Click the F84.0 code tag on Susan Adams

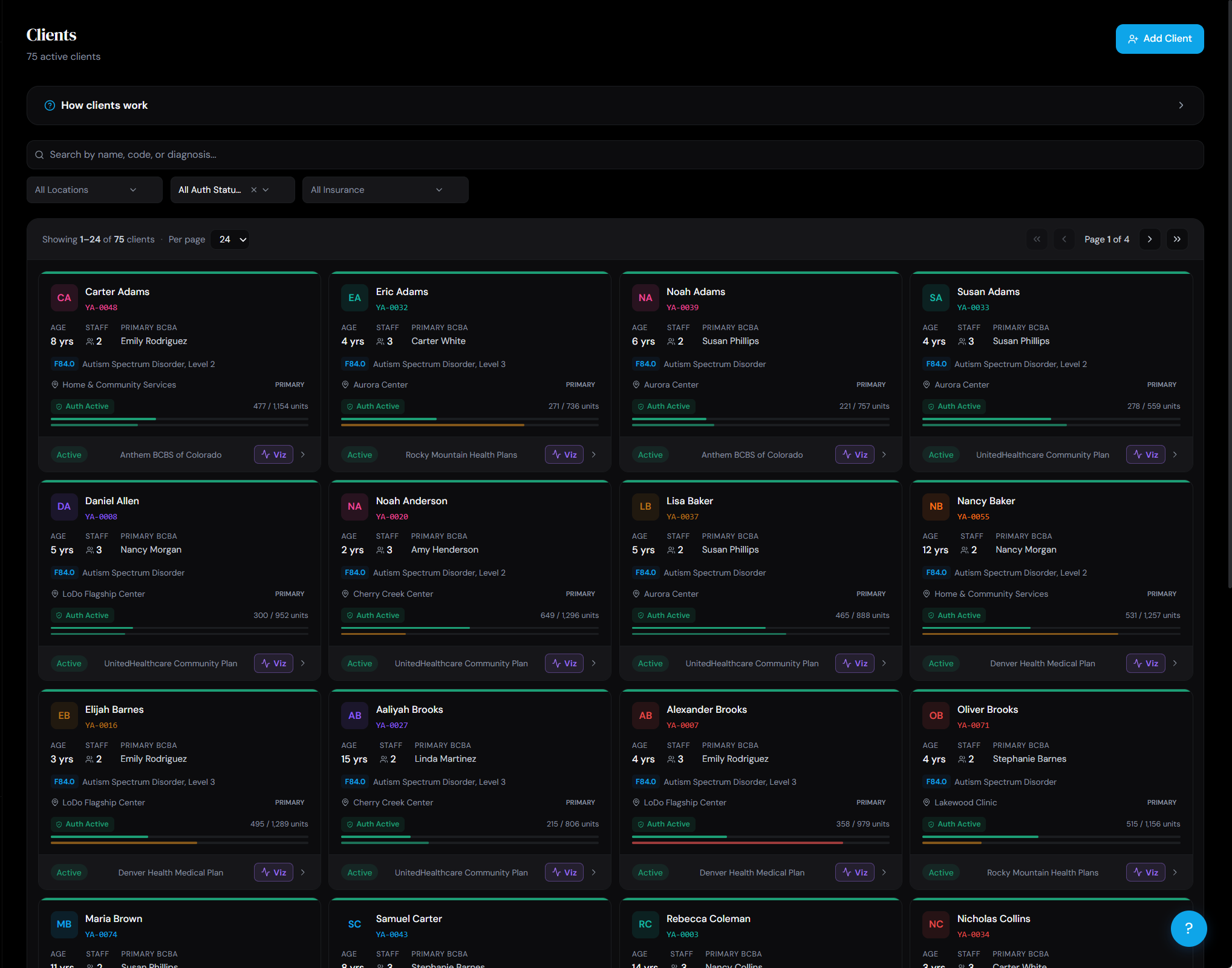936,364
